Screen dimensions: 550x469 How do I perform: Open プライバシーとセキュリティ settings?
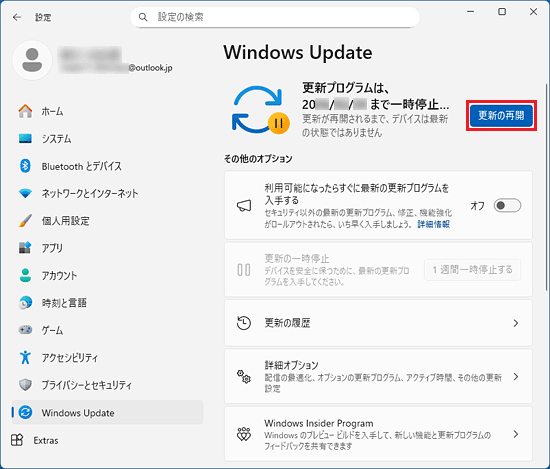107,385
